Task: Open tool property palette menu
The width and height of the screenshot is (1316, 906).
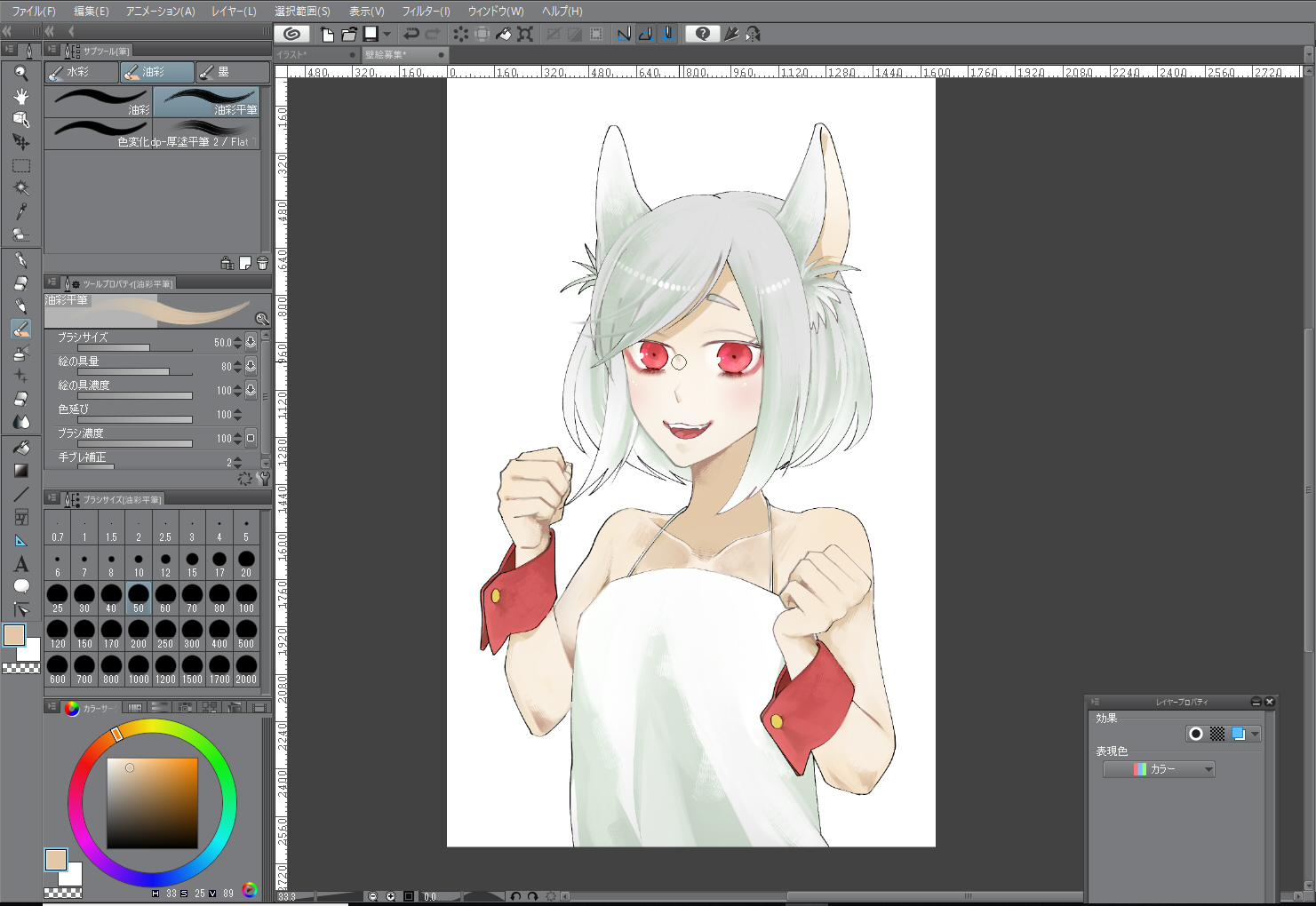Action: coord(52,282)
